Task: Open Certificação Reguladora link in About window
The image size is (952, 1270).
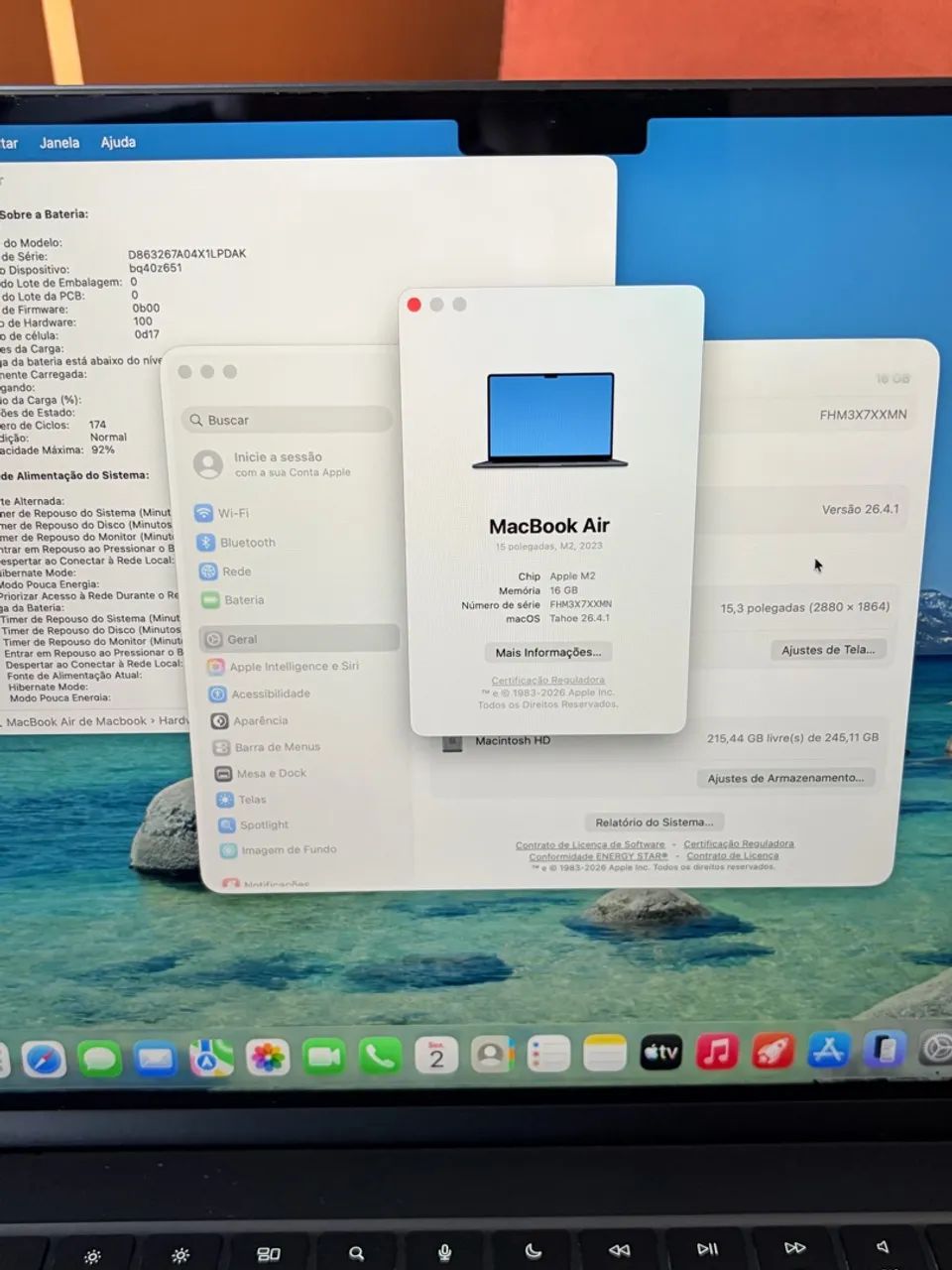Action: tap(547, 680)
